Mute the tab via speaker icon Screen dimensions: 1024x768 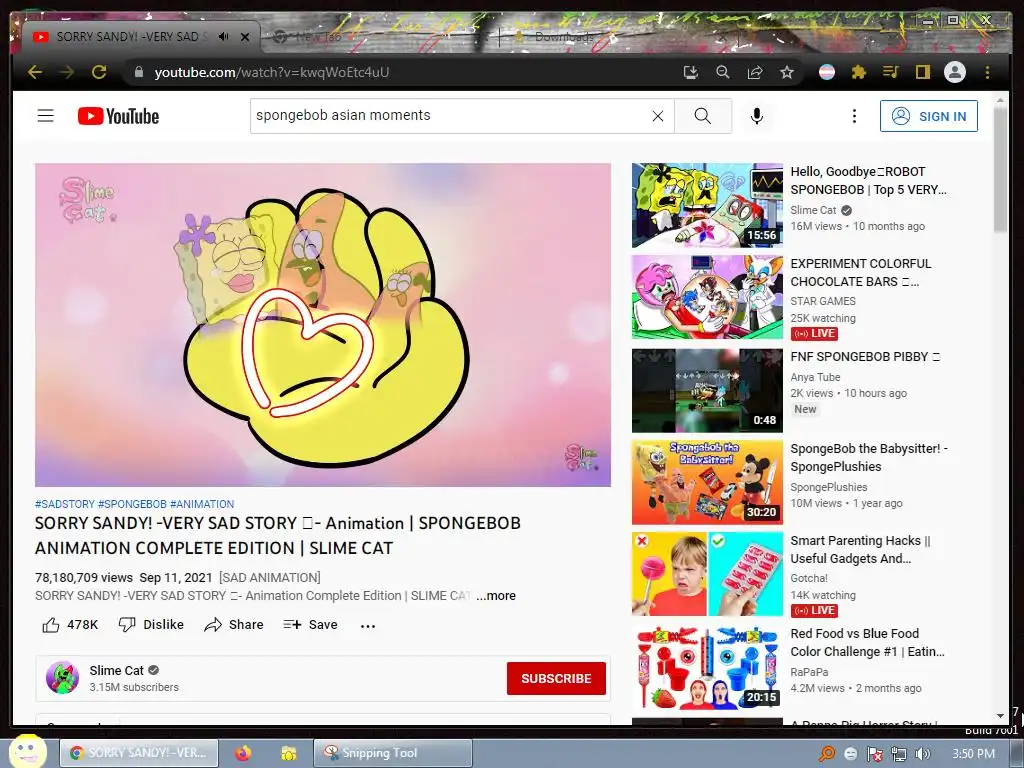pos(223,37)
